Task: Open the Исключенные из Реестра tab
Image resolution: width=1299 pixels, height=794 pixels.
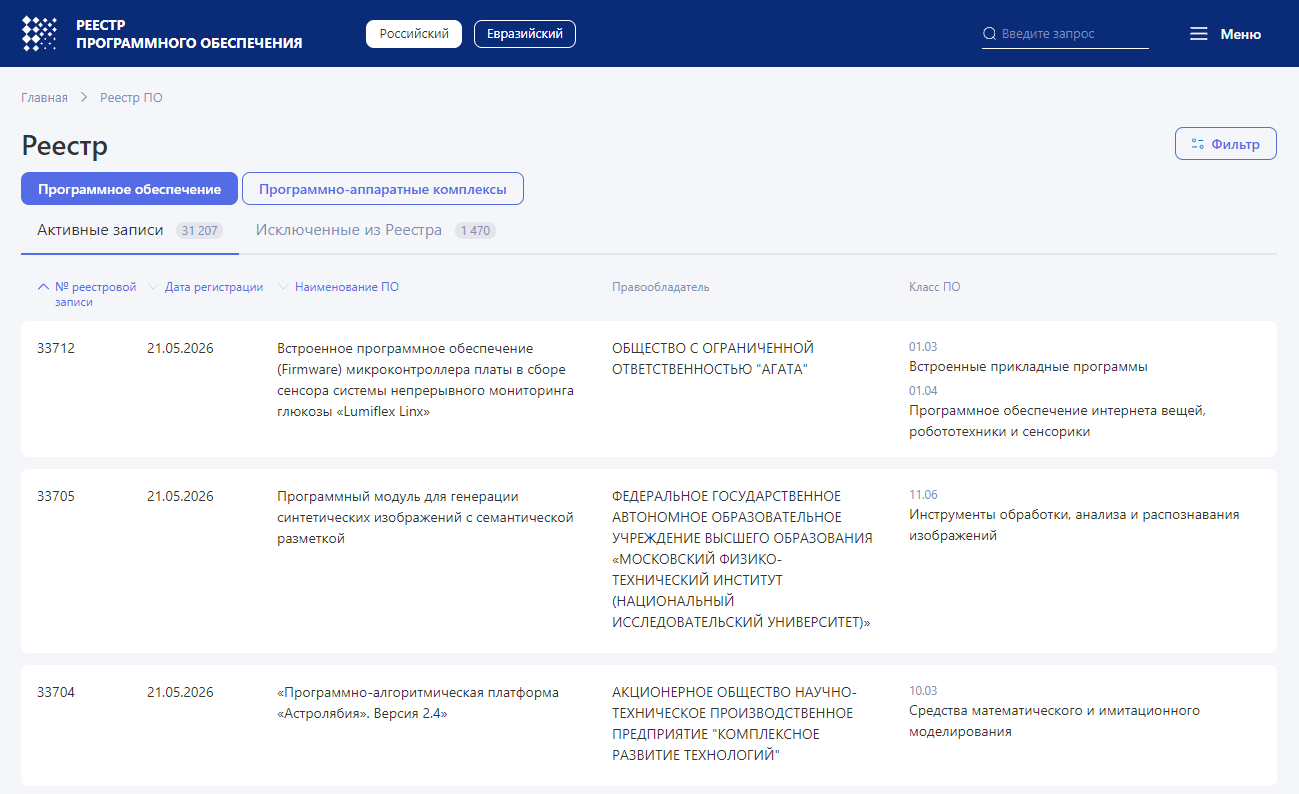Action: tap(376, 230)
